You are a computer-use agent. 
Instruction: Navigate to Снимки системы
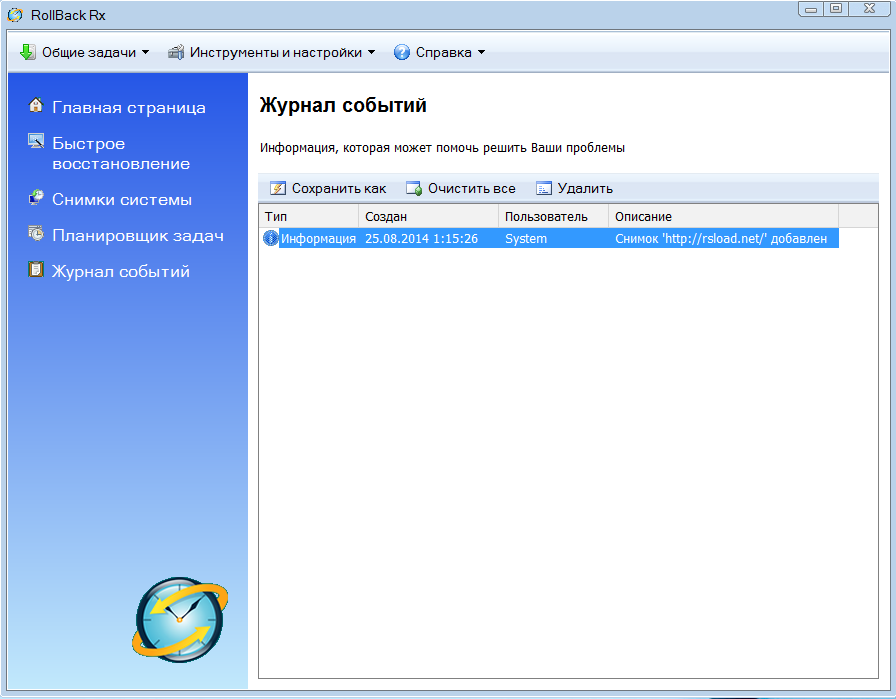pyautogui.click(x=122, y=199)
